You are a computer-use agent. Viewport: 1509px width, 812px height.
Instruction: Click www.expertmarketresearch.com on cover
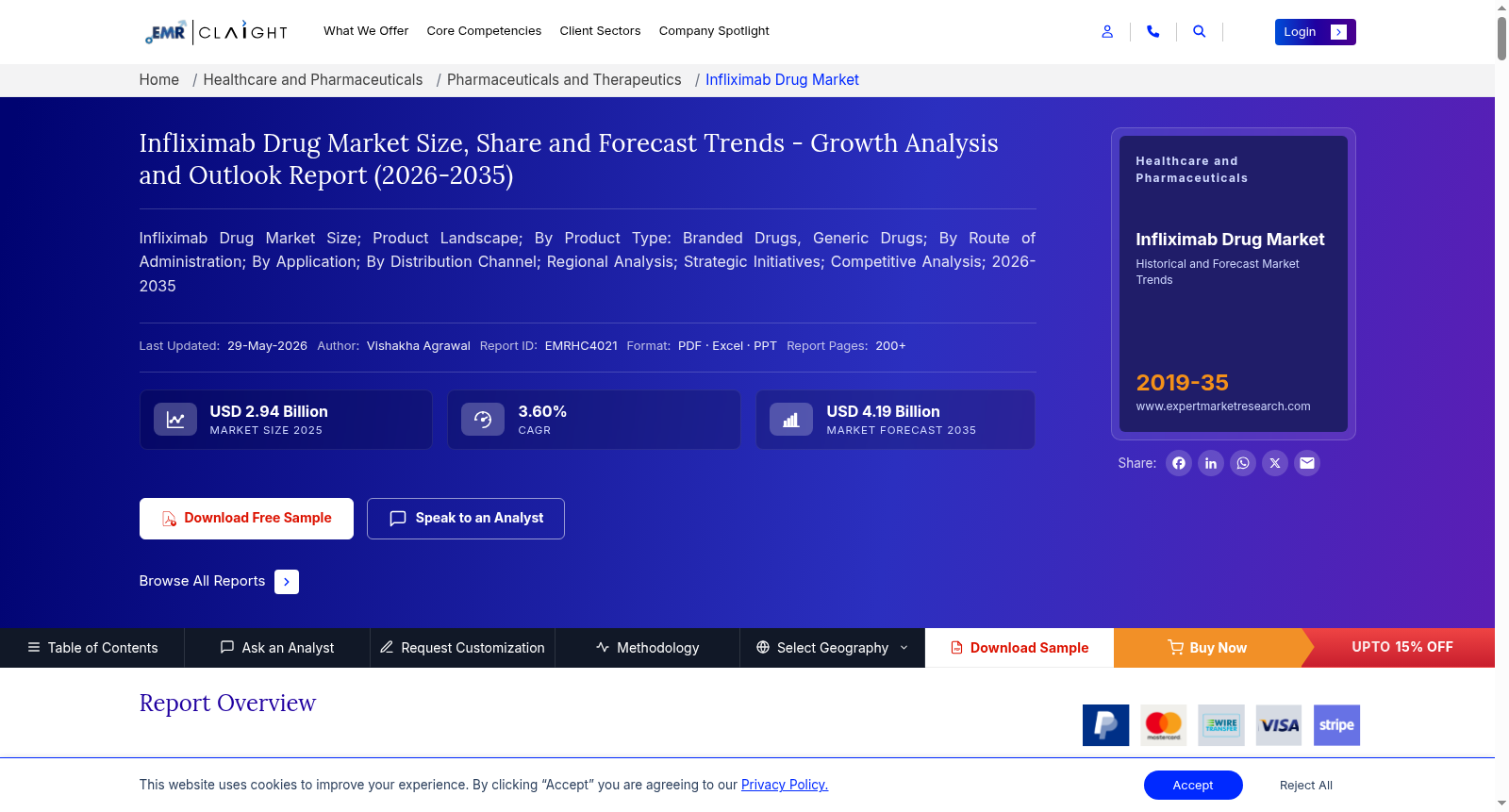click(1223, 406)
